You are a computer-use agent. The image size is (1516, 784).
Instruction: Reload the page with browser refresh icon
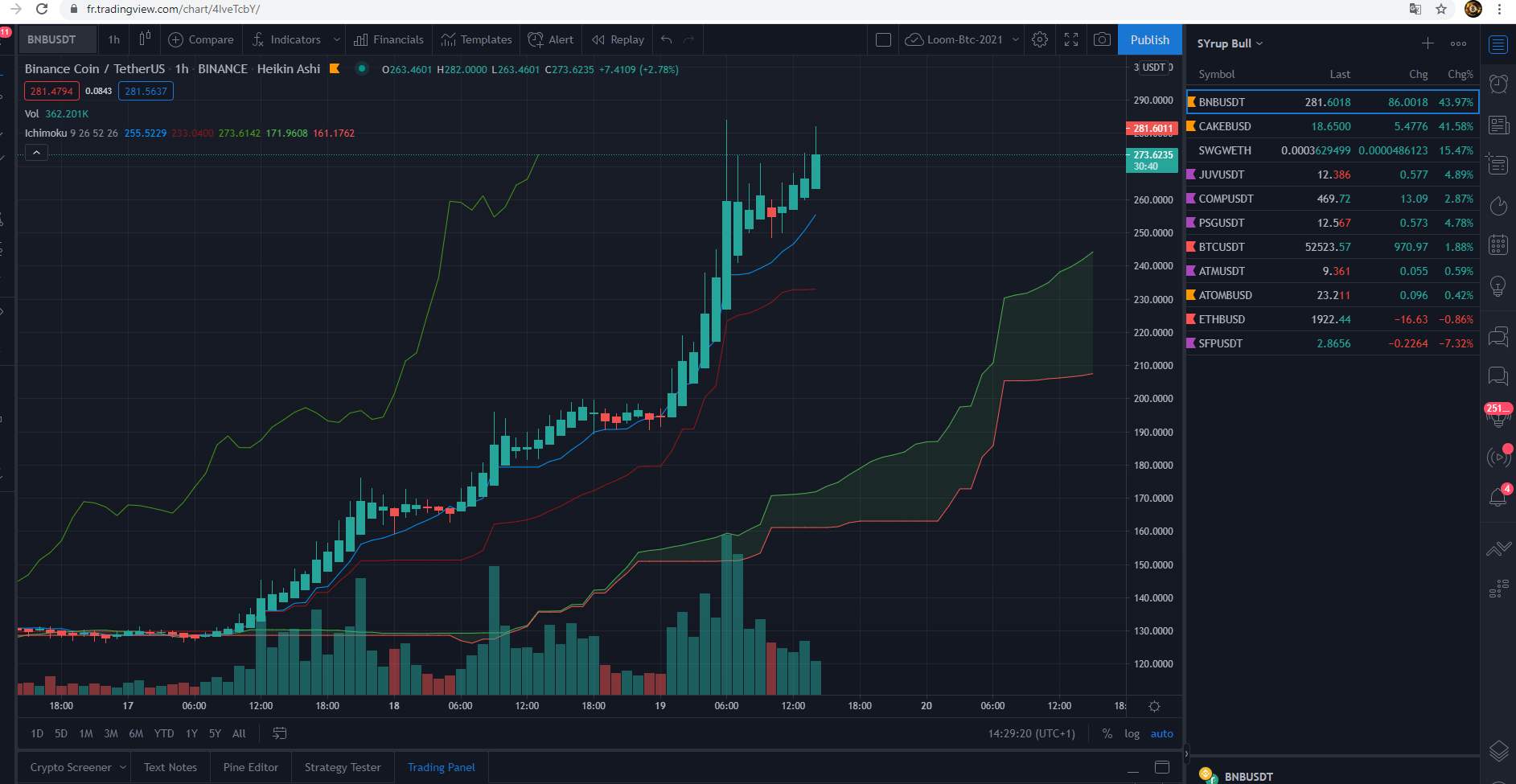point(42,9)
